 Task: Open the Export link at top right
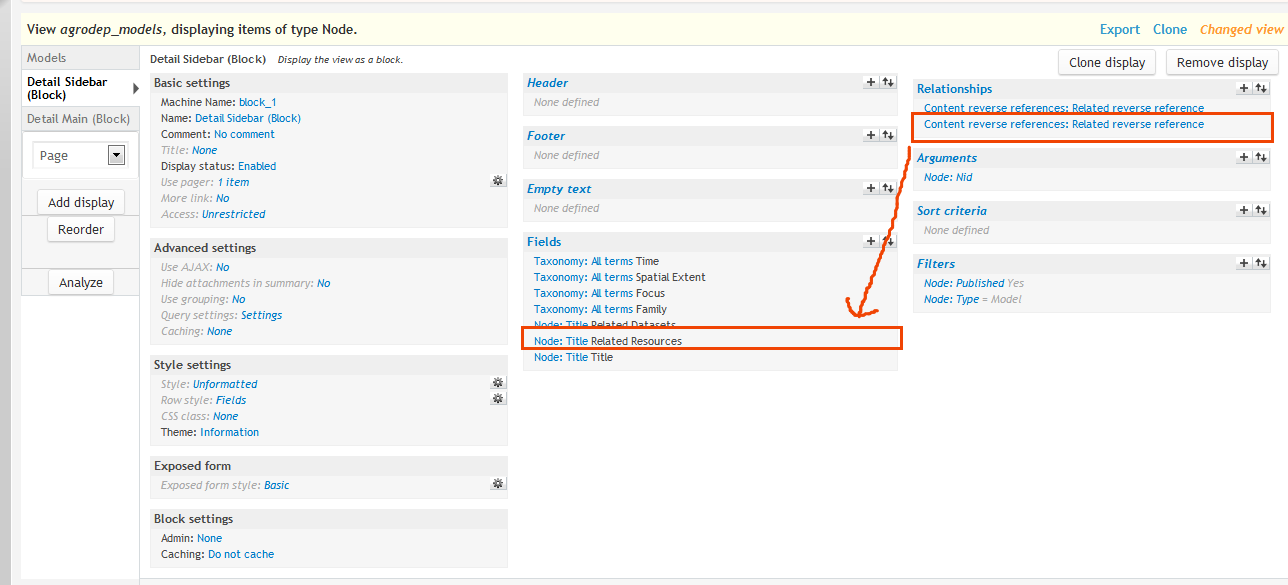(x=1119, y=30)
